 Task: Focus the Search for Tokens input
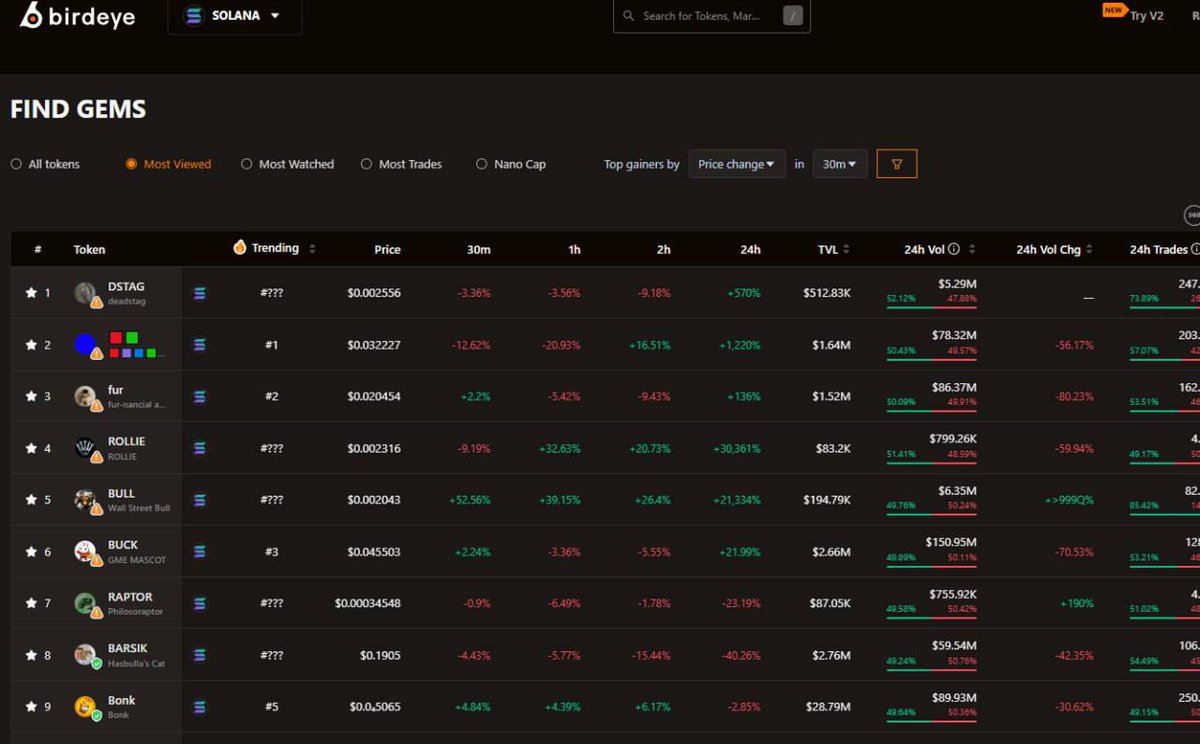pyautogui.click(x=711, y=16)
